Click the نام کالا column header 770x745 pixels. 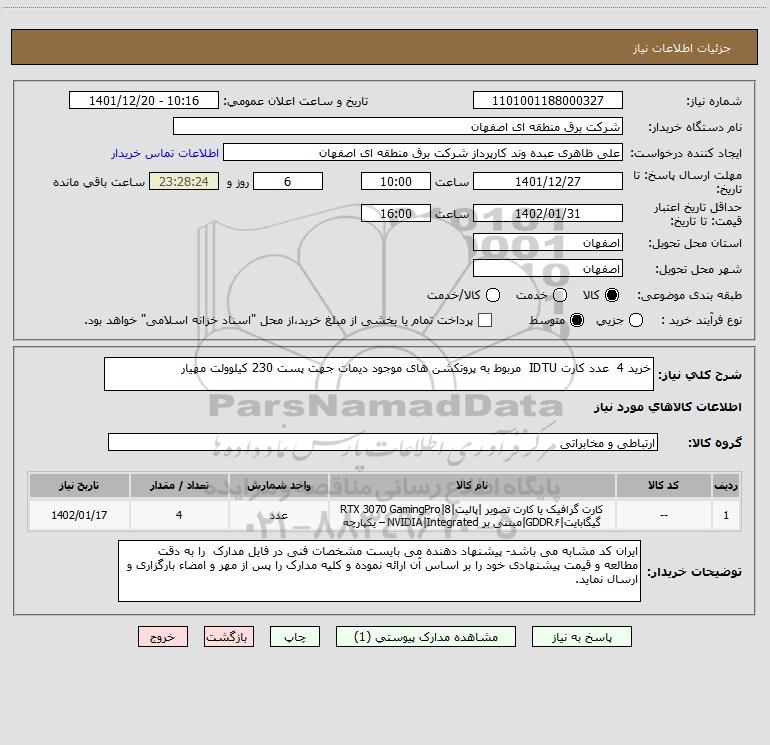coord(472,486)
